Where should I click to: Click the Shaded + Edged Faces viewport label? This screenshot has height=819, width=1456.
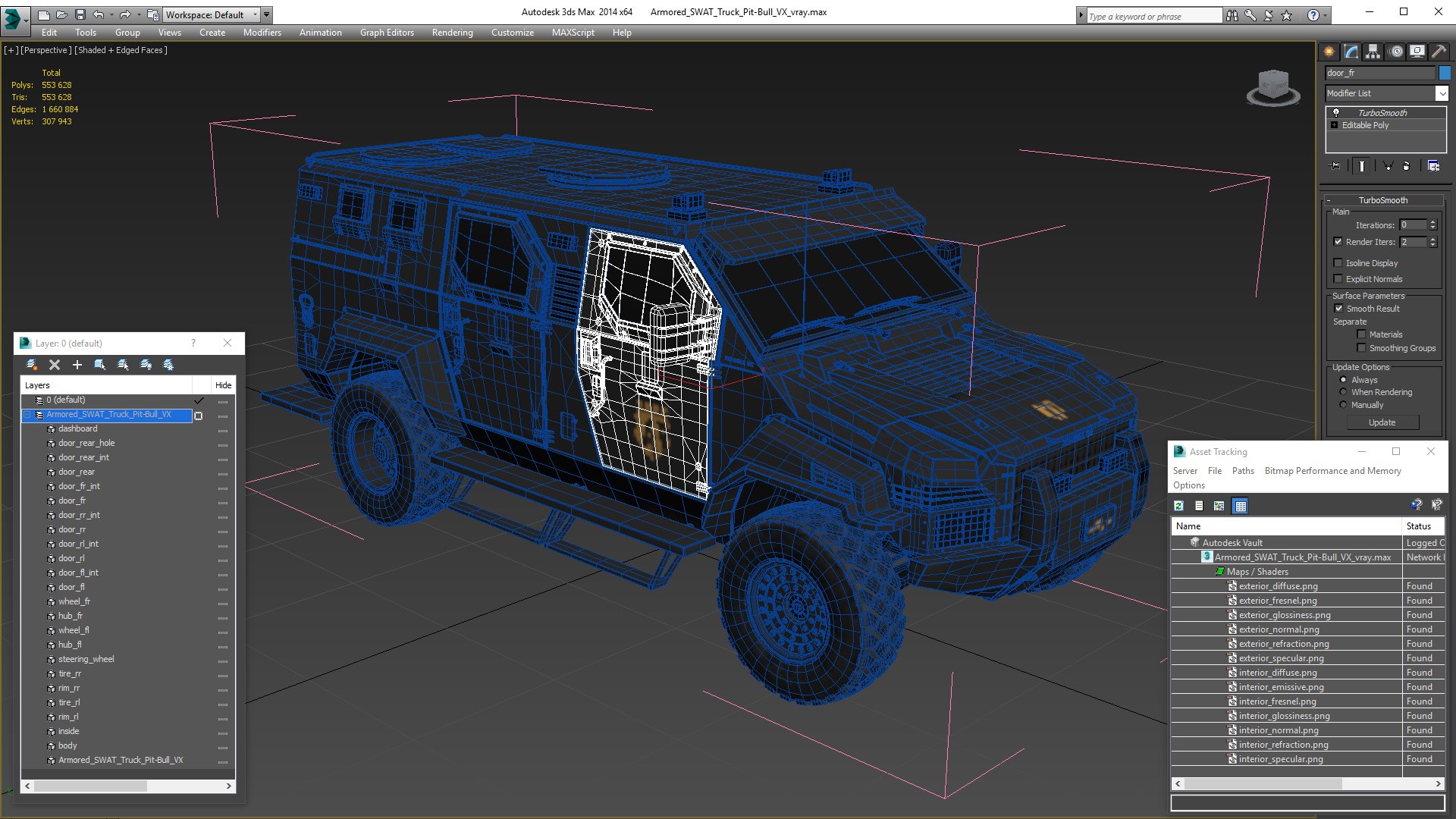pyautogui.click(x=121, y=50)
